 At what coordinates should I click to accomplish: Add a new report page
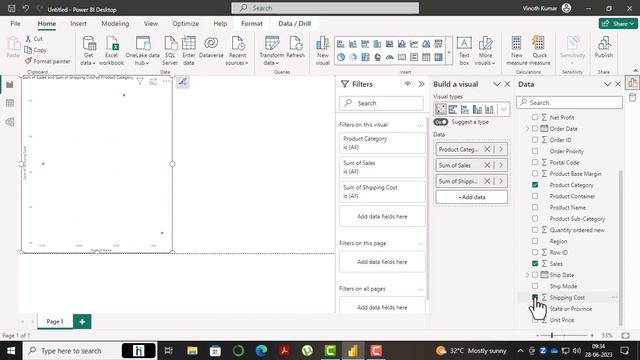[82, 322]
